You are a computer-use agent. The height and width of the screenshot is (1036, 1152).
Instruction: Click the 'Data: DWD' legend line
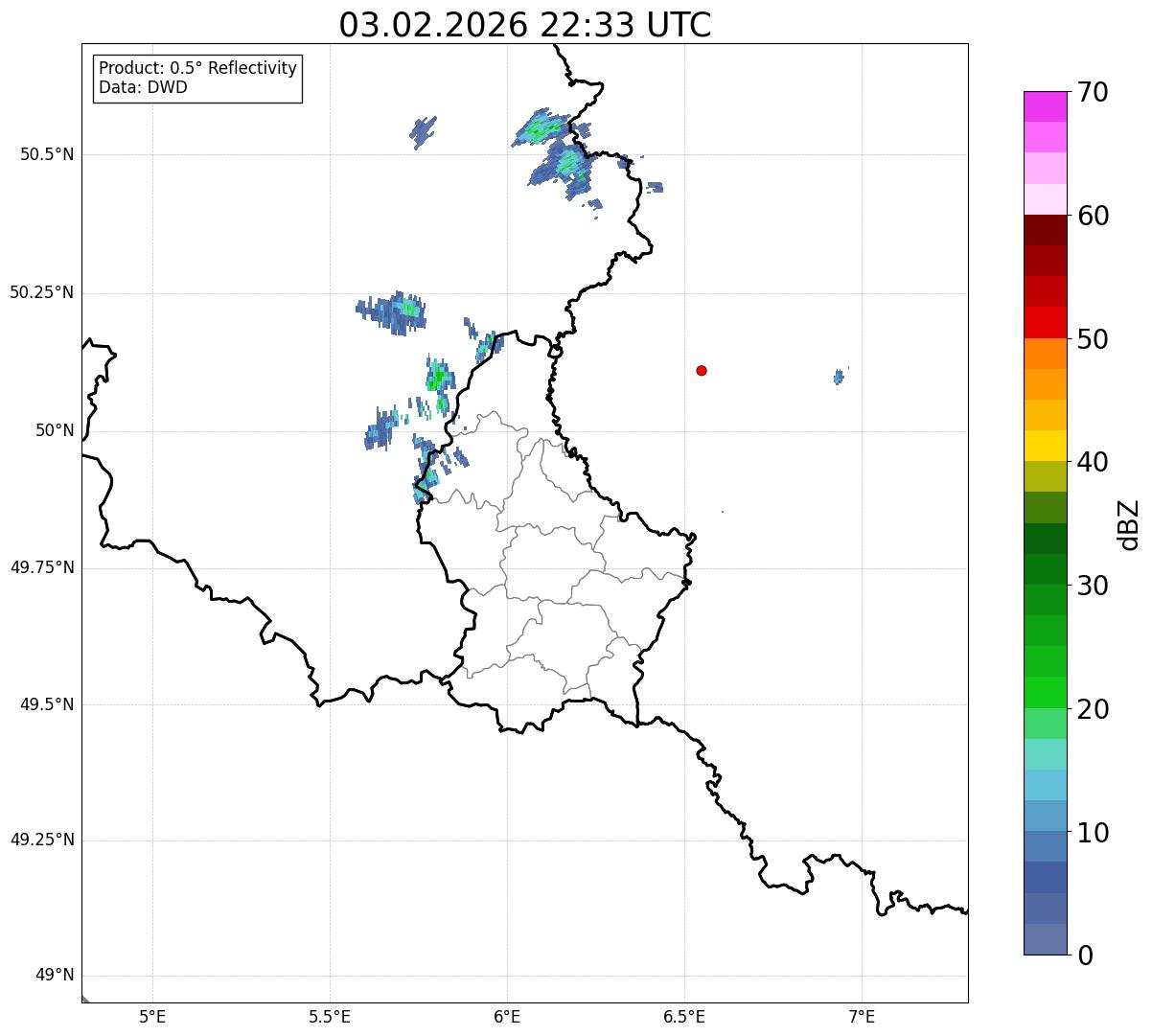tap(143, 88)
